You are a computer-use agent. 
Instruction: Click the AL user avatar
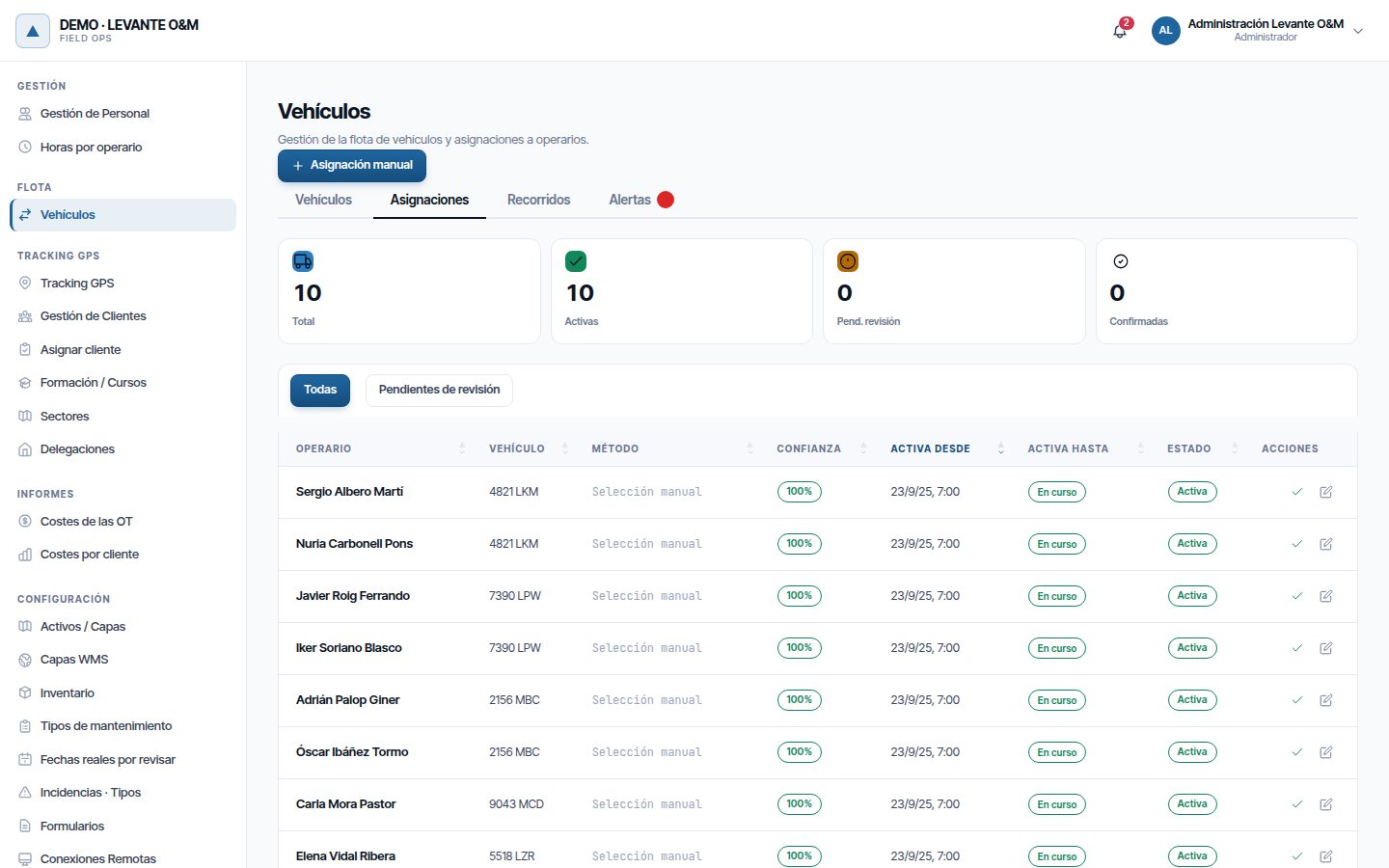(1165, 31)
